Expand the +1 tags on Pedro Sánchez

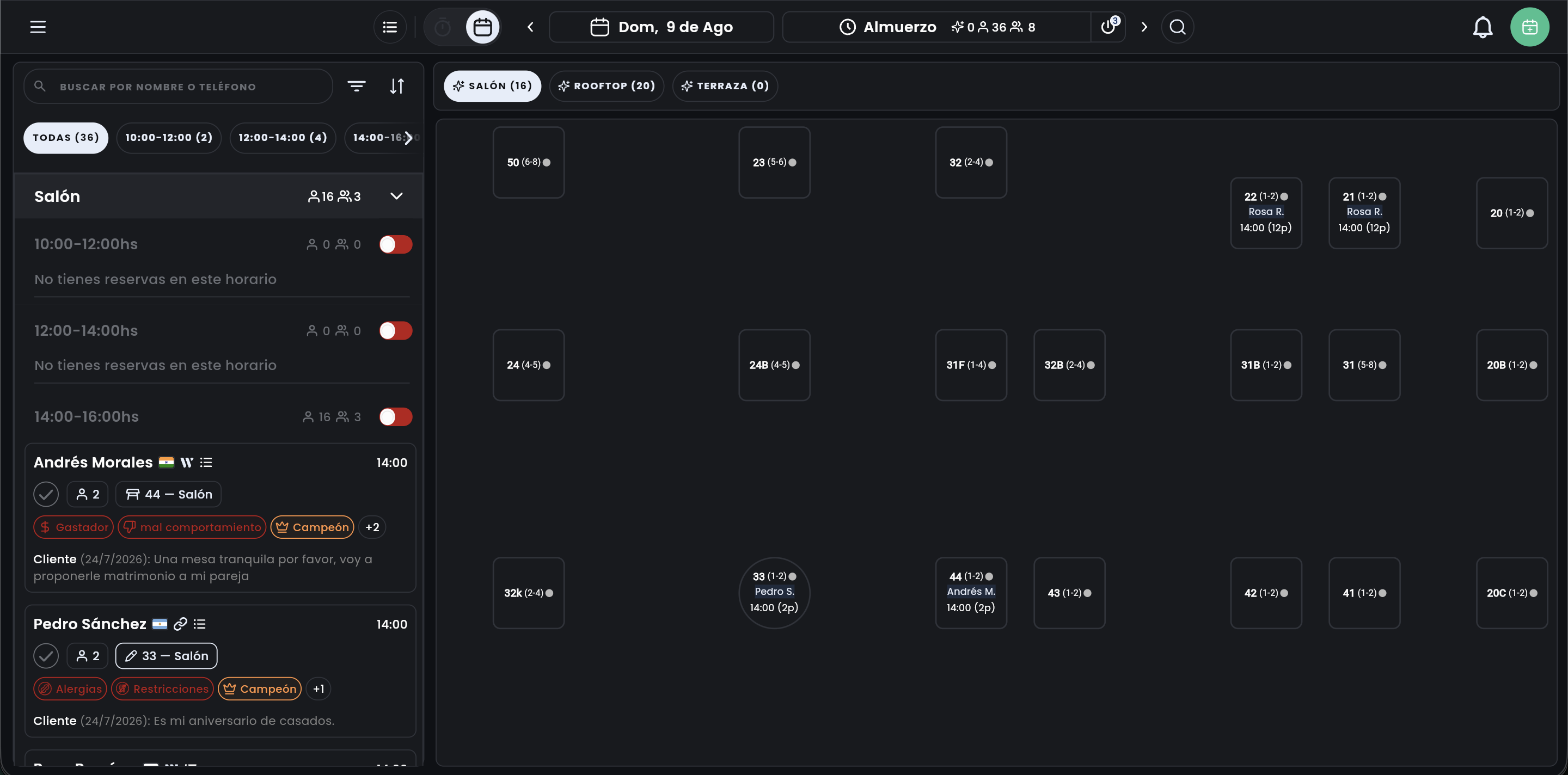pos(318,689)
